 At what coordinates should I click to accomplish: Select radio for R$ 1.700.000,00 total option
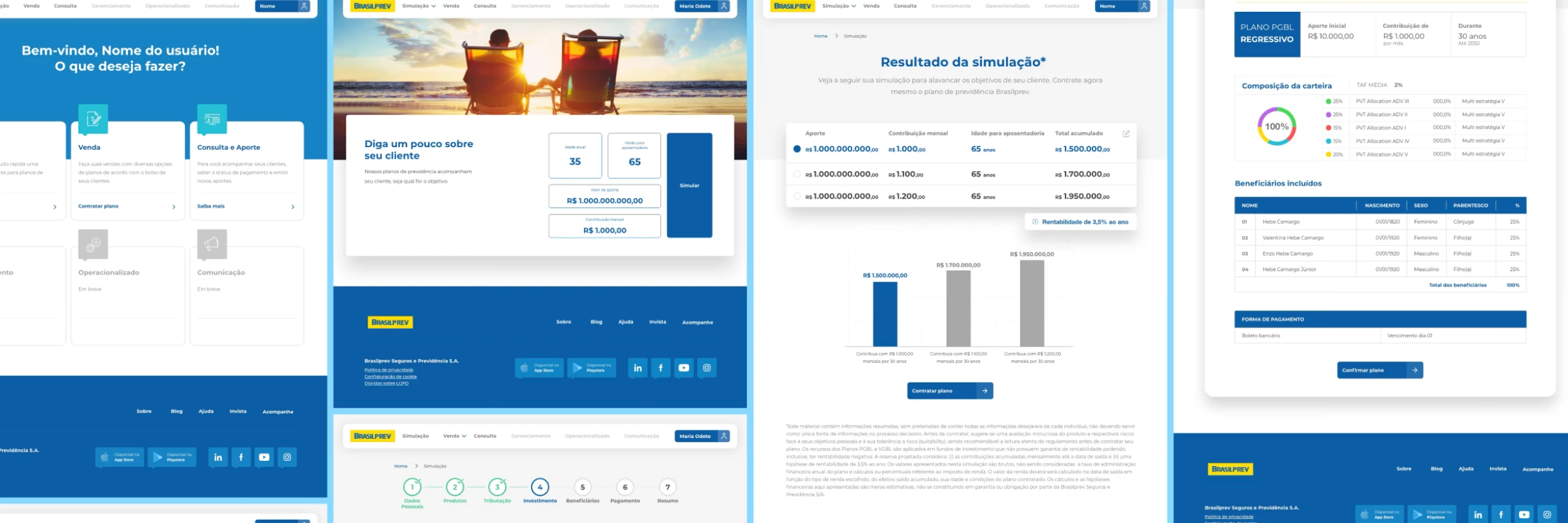tap(797, 175)
